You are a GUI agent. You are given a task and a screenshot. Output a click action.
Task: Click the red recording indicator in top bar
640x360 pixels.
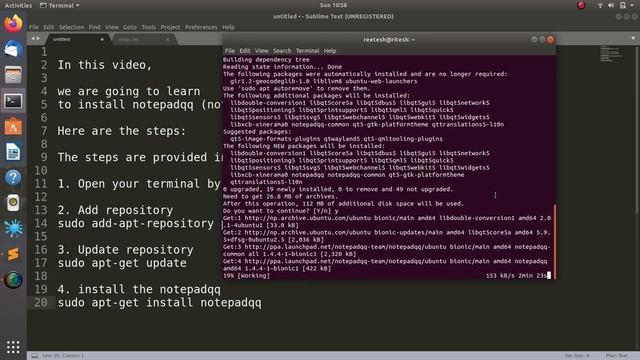(x=581, y=5)
